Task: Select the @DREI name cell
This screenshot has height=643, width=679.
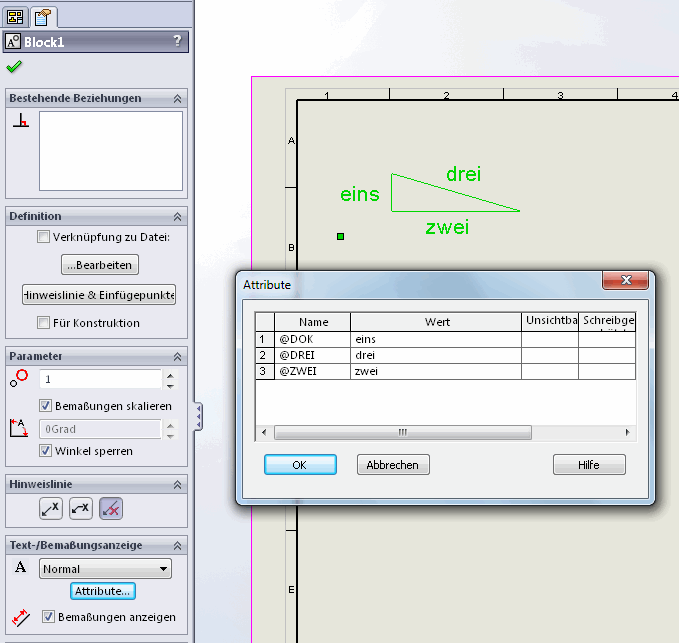Action: tap(312, 355)
